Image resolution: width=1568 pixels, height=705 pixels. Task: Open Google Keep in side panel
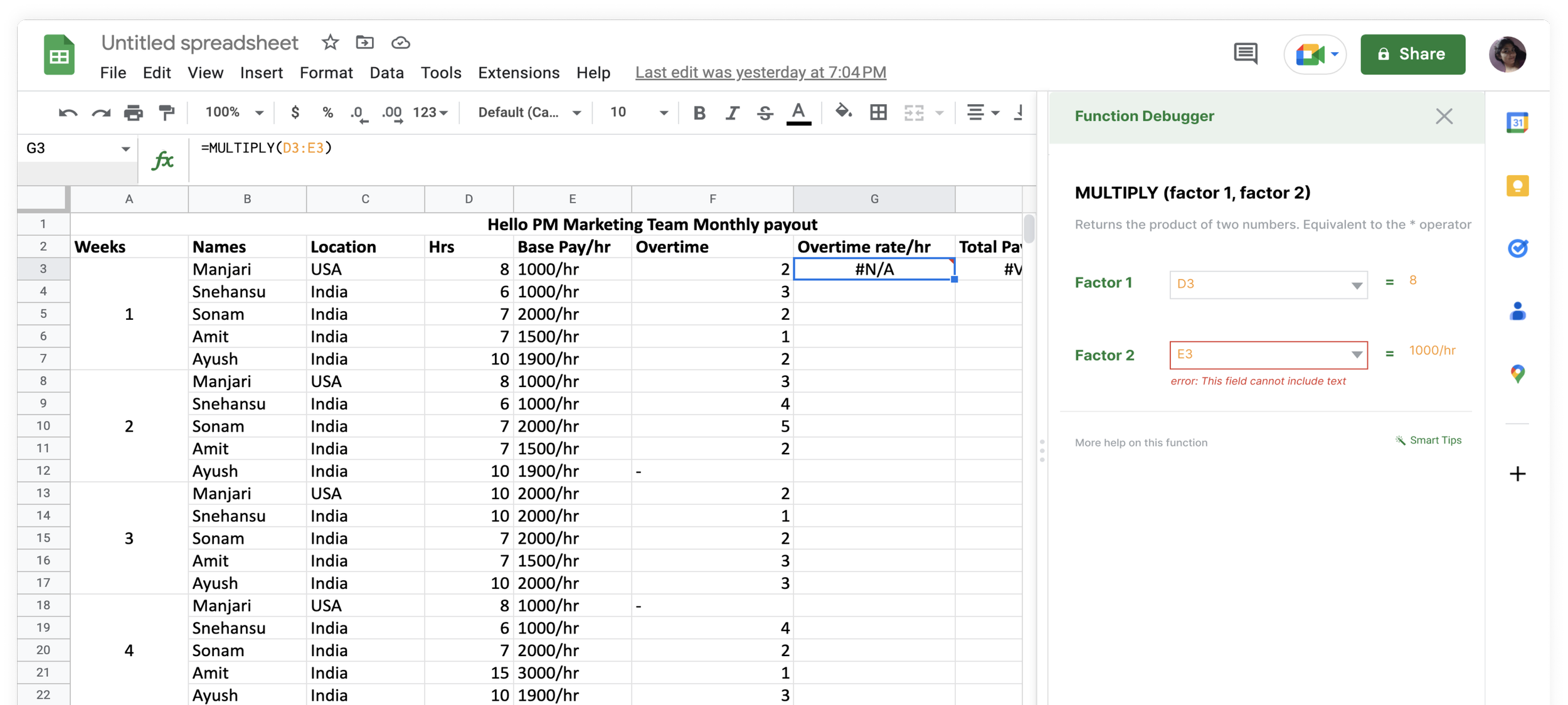click(x=1517, y=186)
